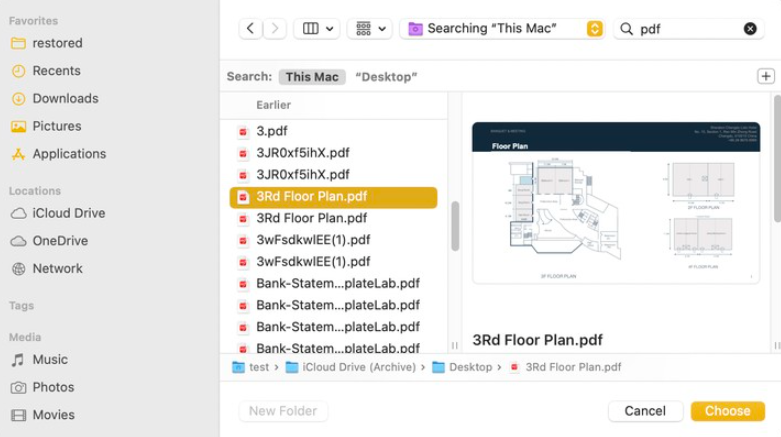Click the Choose button
The height and width of the screenshot is (437, 781).
[727, 411]
